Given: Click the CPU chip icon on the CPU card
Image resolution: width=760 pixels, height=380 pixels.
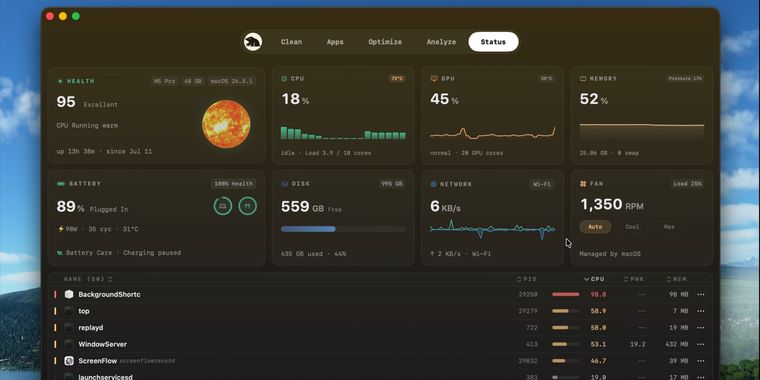Looking at the screenshot, I should pos(284,79).
